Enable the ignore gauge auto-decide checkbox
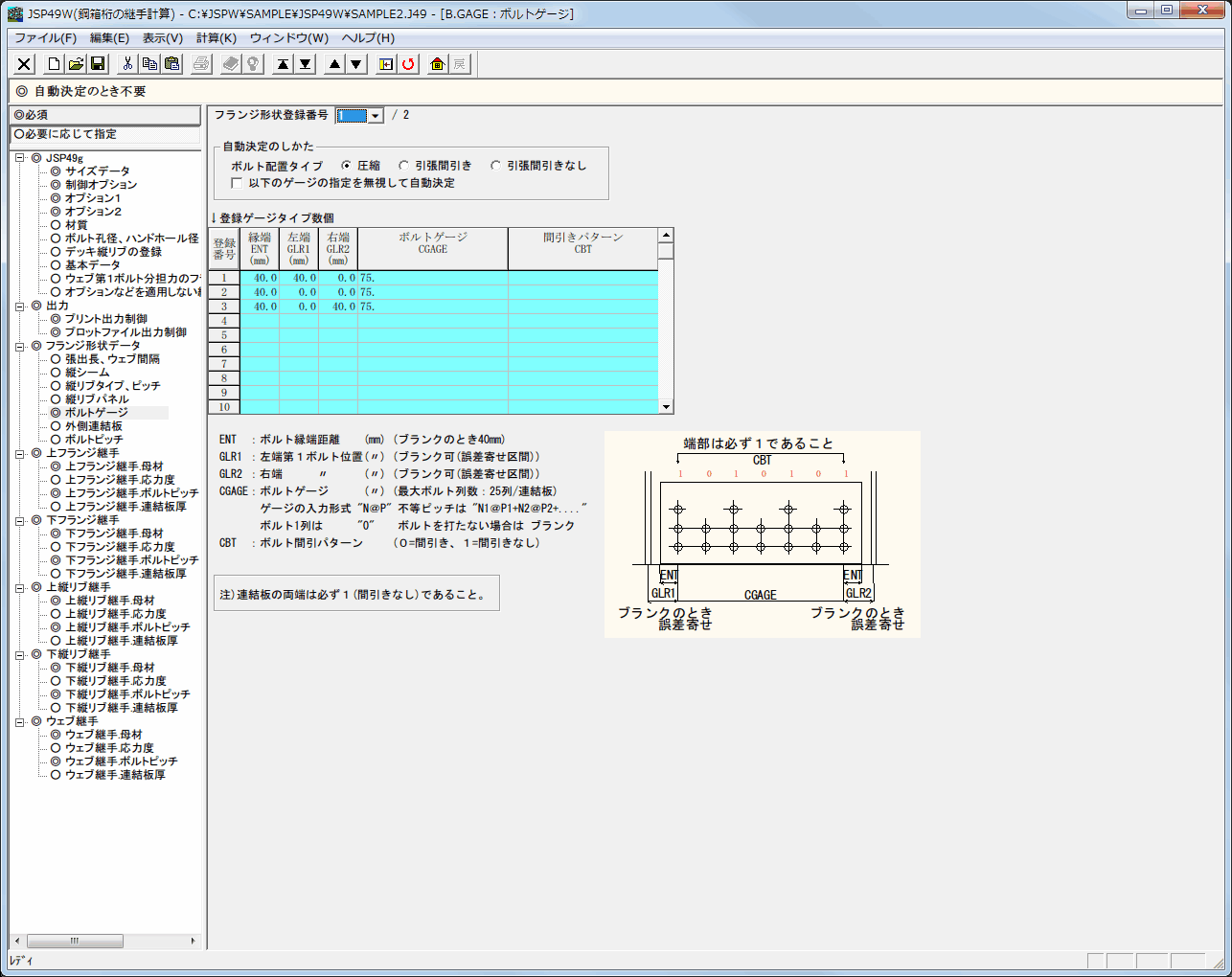The image size is (1232, 977). [237, 183]
